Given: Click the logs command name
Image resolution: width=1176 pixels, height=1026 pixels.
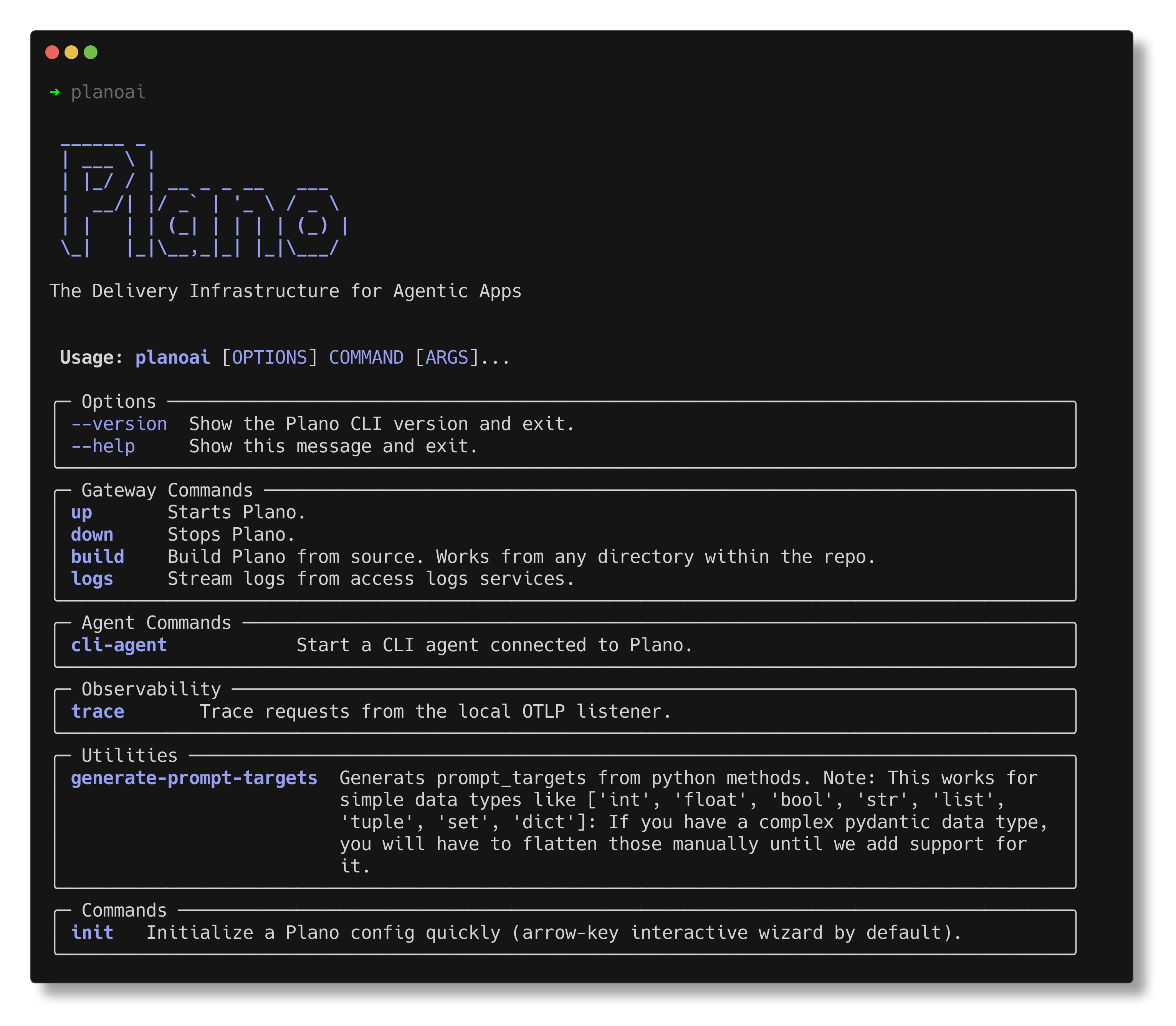Looking at the screenshot, I should point(92,579).
